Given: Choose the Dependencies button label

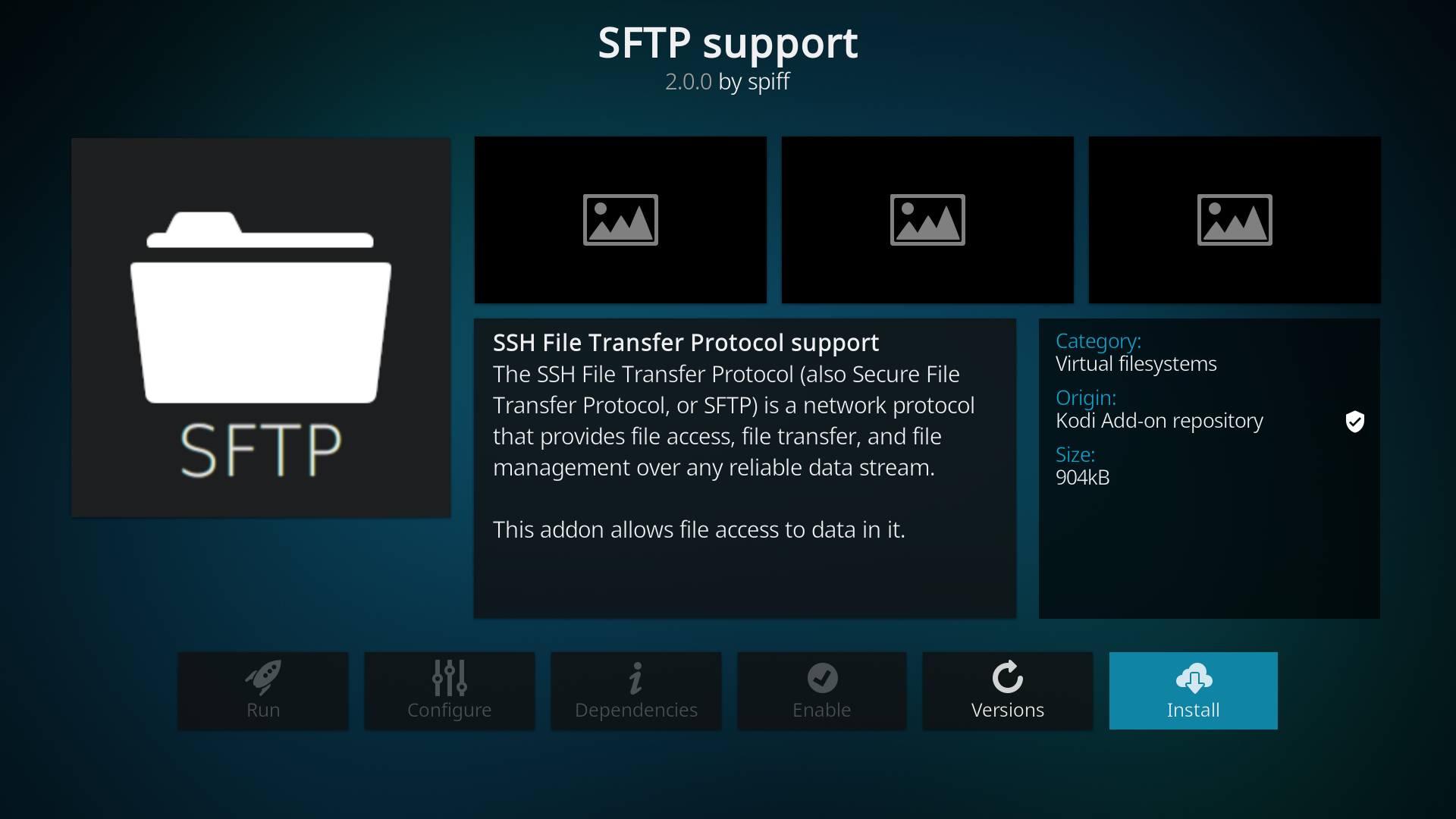Looking at the screenshot, I should 636,711.
